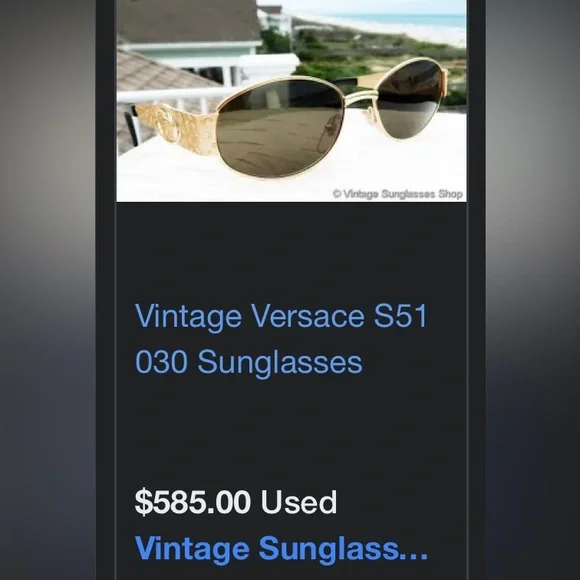Click the empty dark area above the title
Image resolution: width=580 pixels, height=580 pixels.
click(291, 252)
